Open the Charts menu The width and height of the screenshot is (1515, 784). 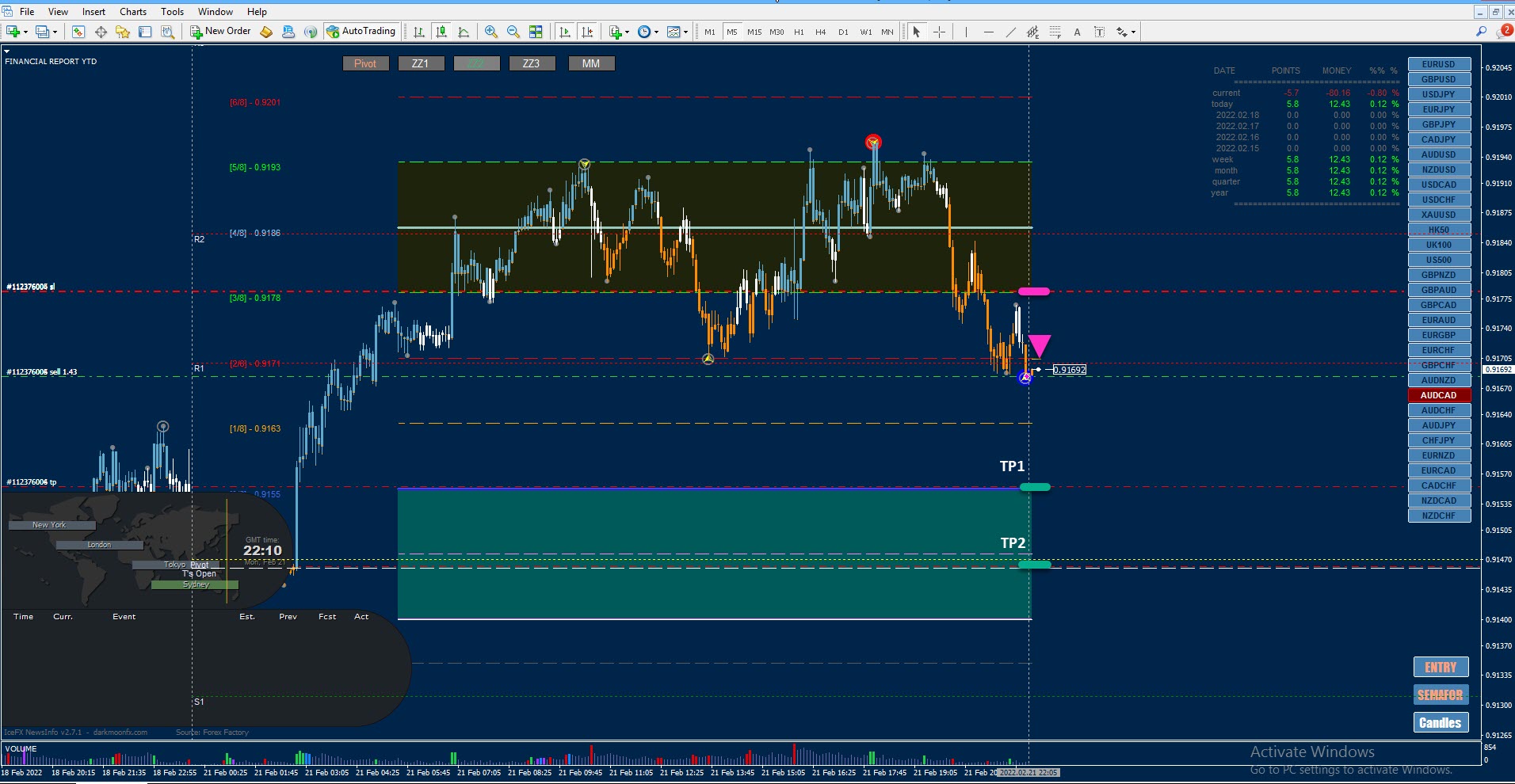pos(133,12)
